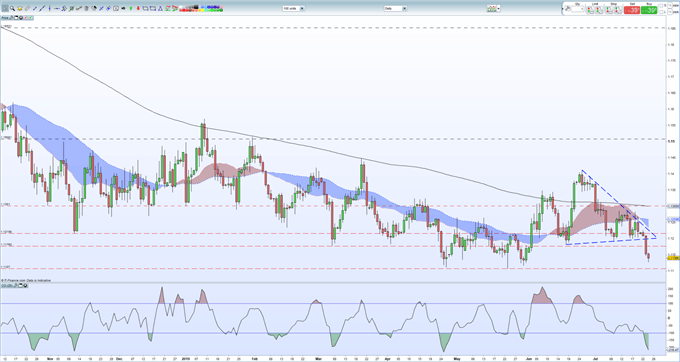The image size is (680, 362).
Task: Select the pointer cursor tool
Action: point(5,9)
